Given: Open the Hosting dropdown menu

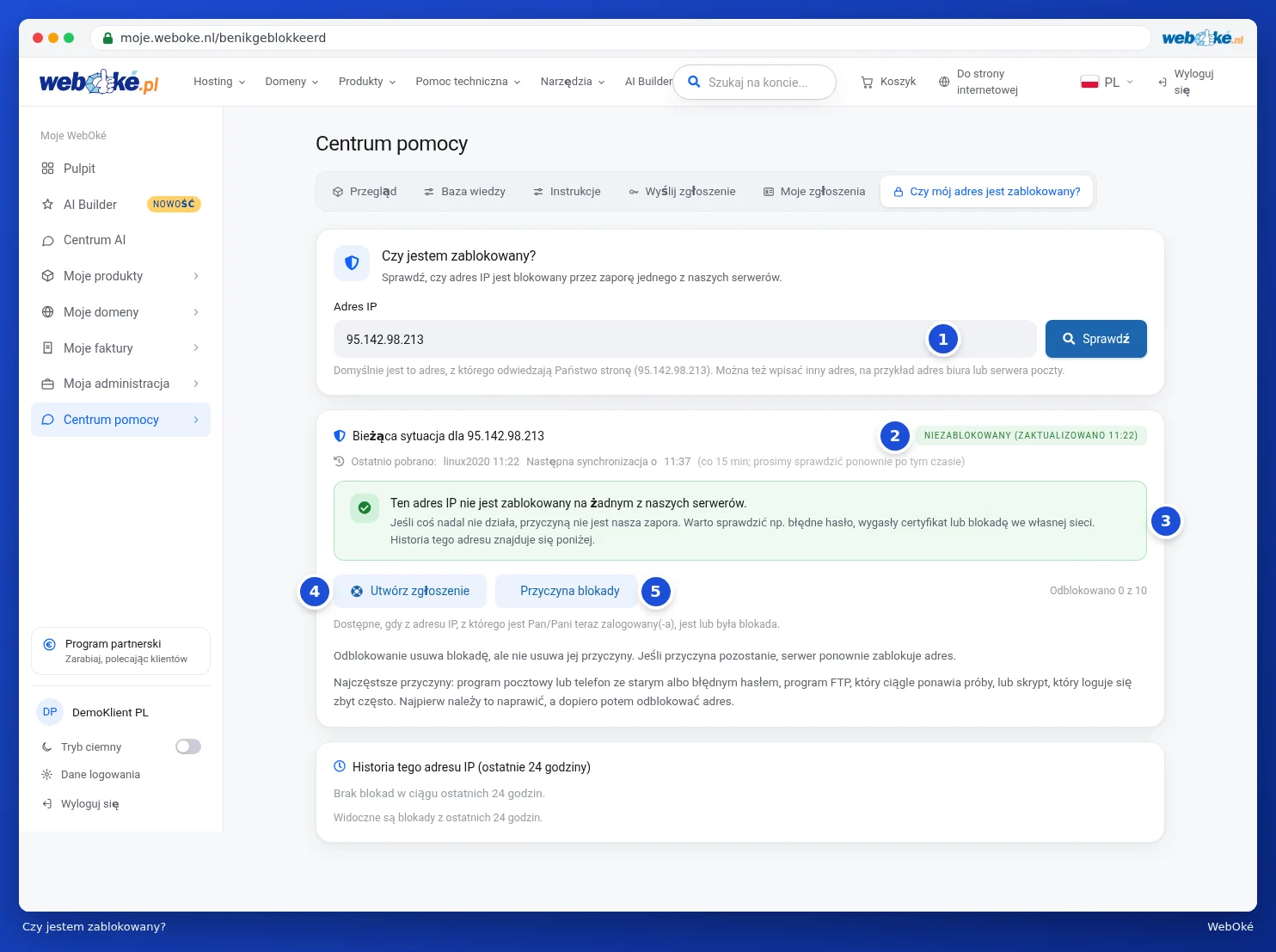Looking at the screenshot, I should [219, 82].
